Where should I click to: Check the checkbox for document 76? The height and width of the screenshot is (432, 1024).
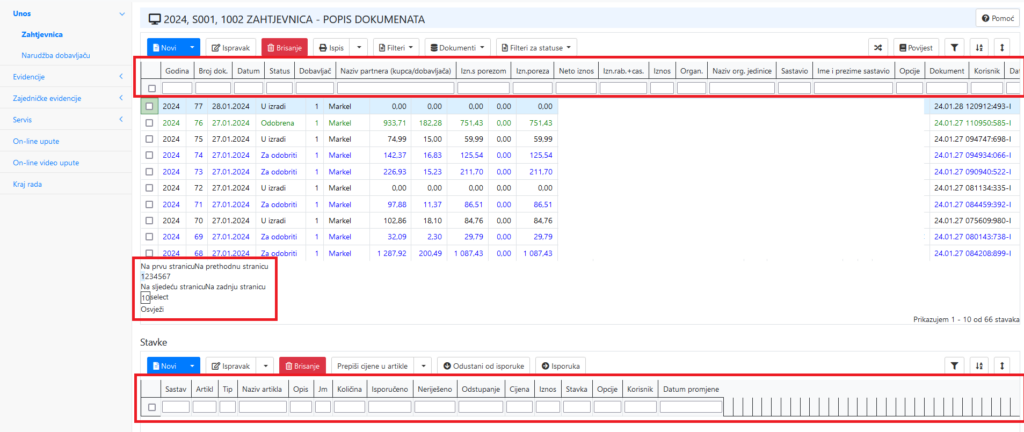click(150, 123)
